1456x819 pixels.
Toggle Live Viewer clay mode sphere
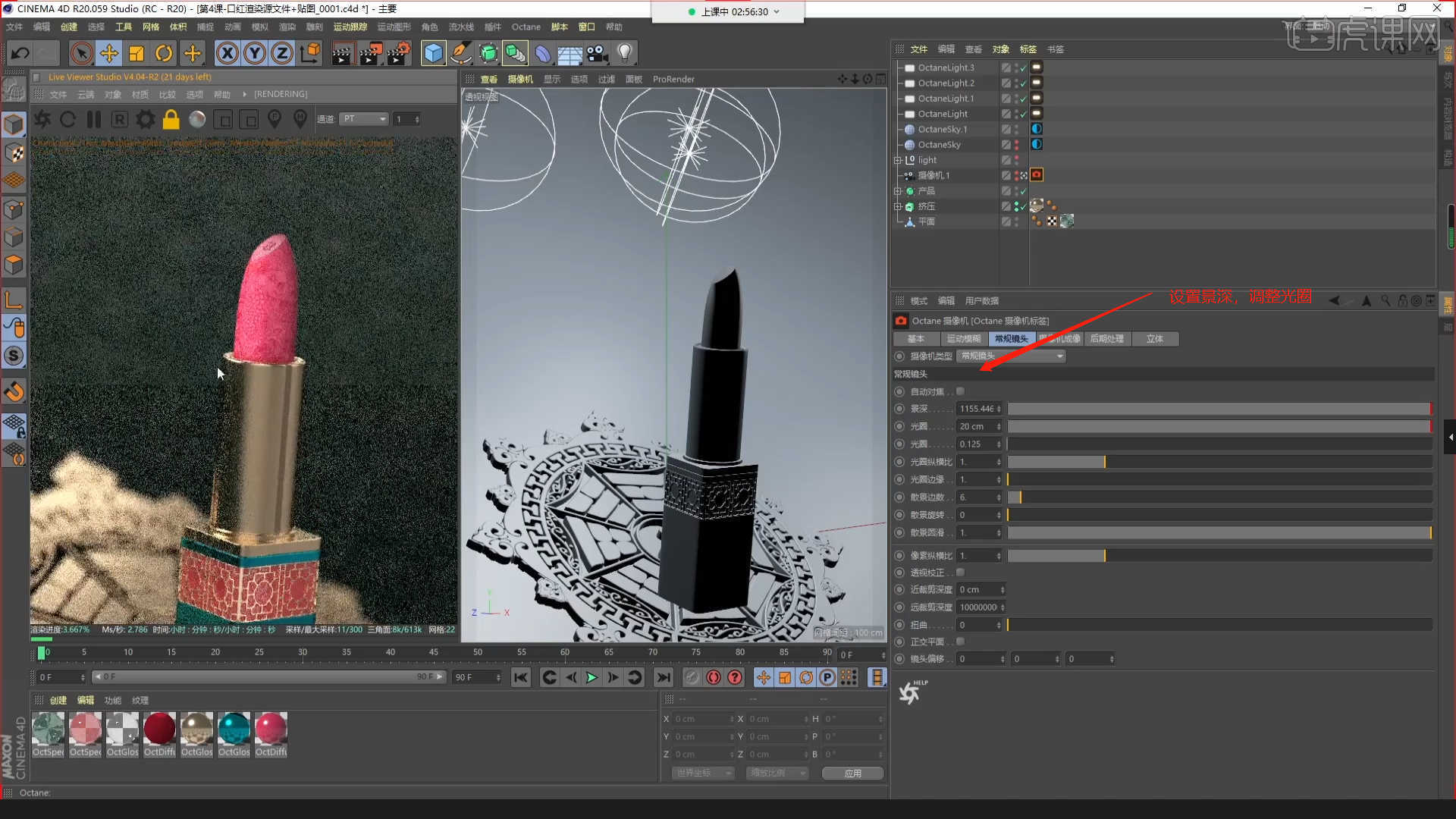(x=197, y=120)
